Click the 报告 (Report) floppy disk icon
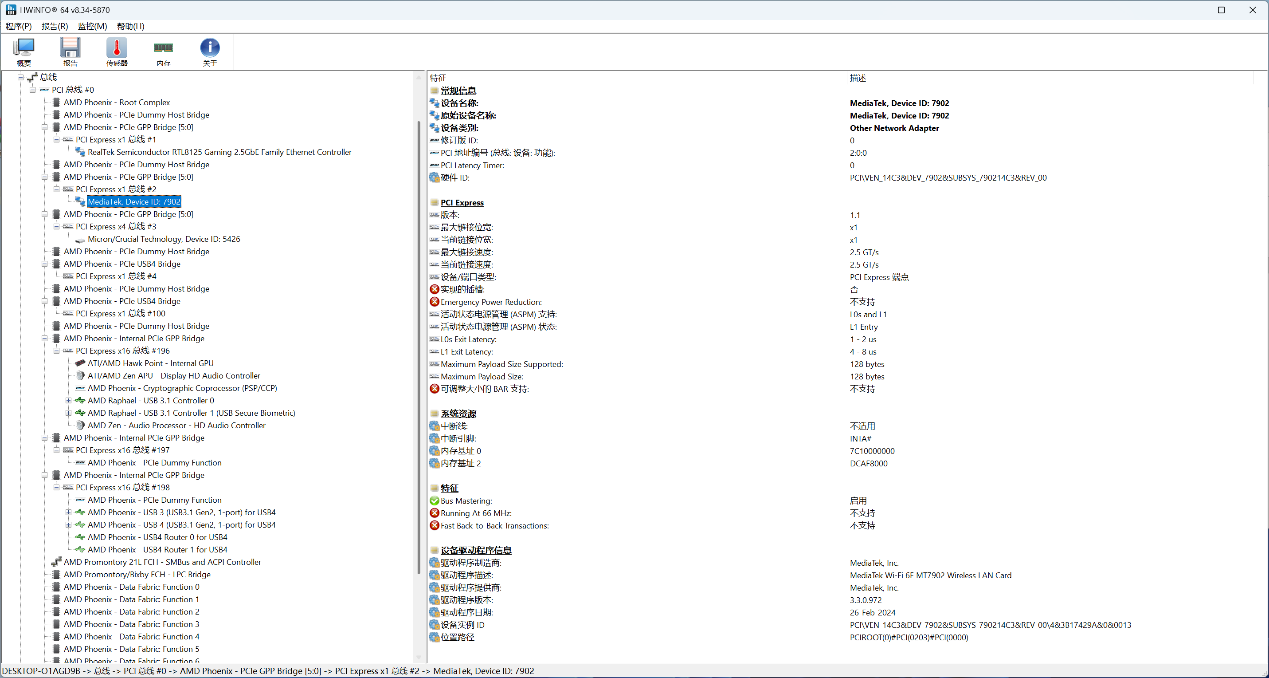 click(70, 51)
